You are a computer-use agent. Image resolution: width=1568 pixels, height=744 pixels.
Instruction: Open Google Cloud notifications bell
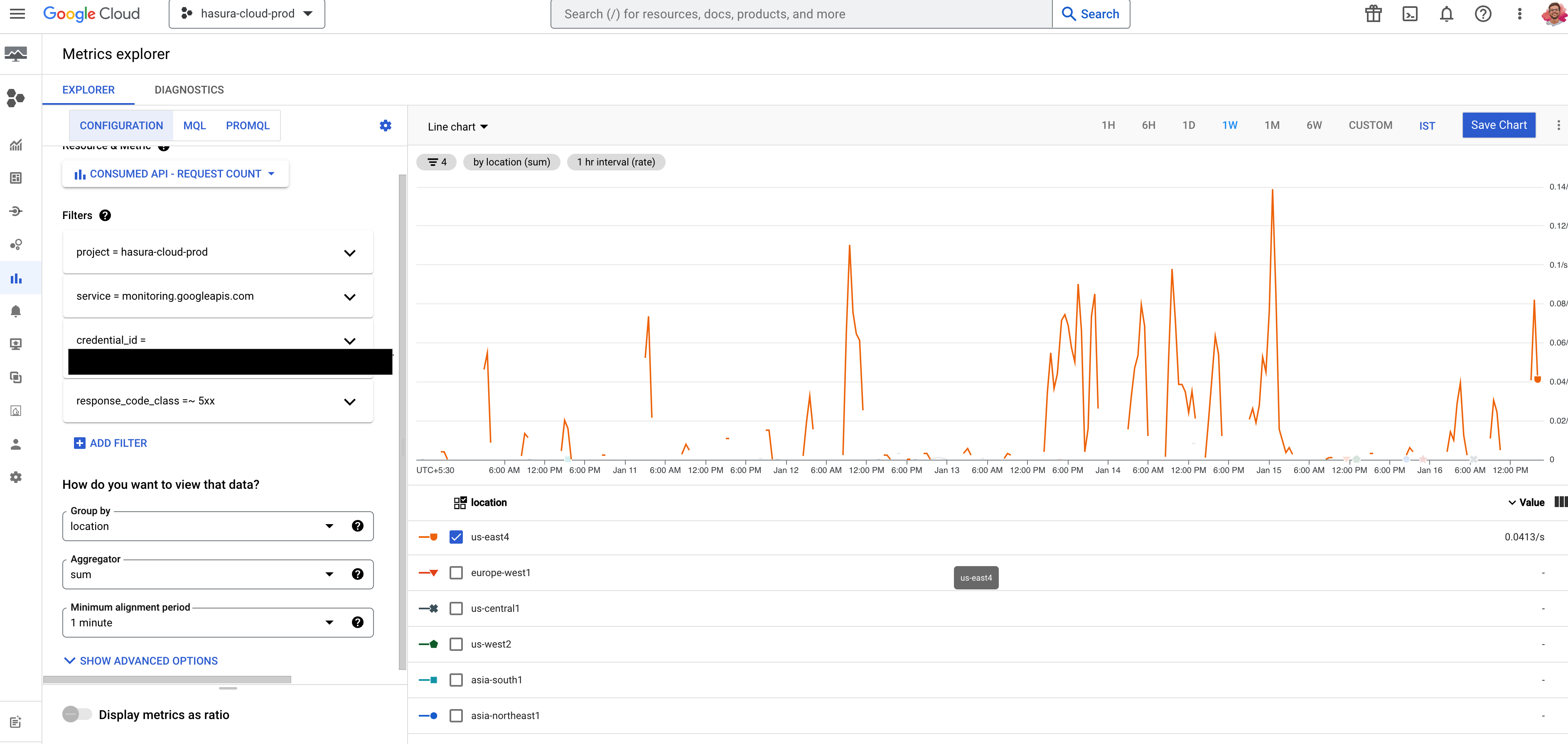pyautogui.click(x=1447, y=13)
